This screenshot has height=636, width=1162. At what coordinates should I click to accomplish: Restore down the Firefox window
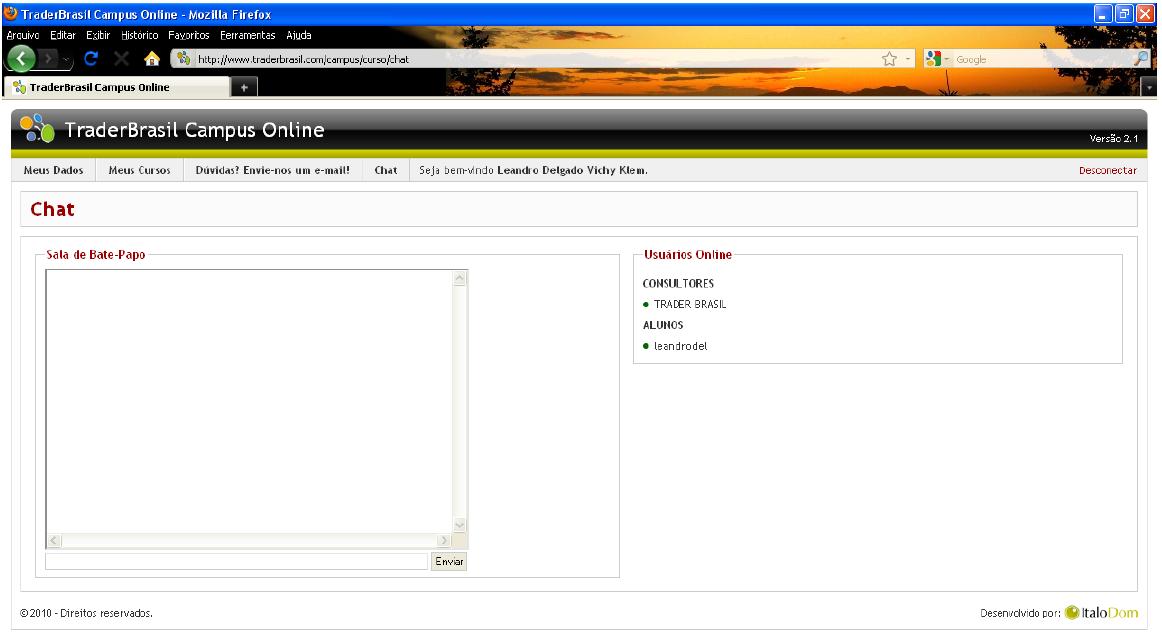click(x=1124, y=14)
